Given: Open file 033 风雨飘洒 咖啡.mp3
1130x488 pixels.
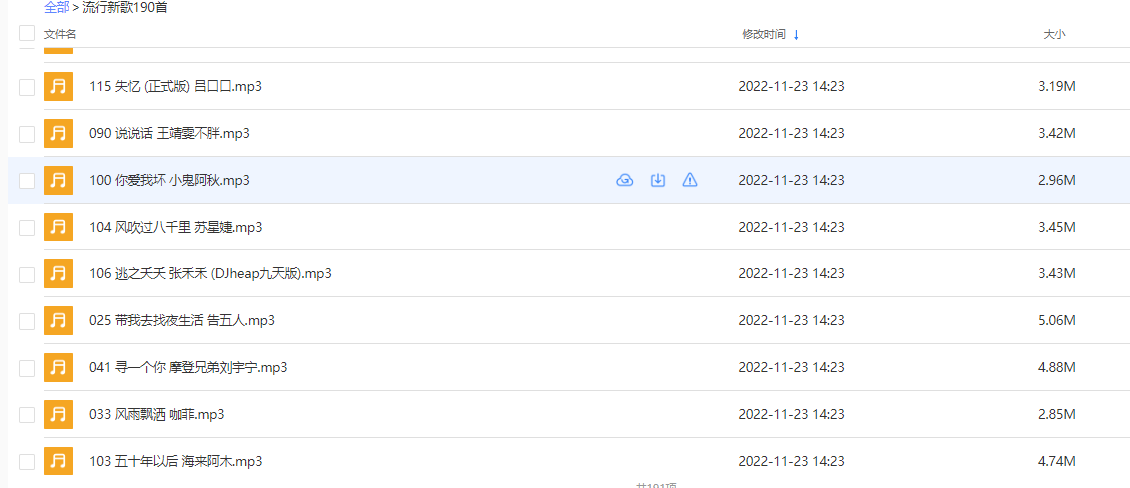Looking at the screenshot, I should pyautogui.click(x=156, y=414).
